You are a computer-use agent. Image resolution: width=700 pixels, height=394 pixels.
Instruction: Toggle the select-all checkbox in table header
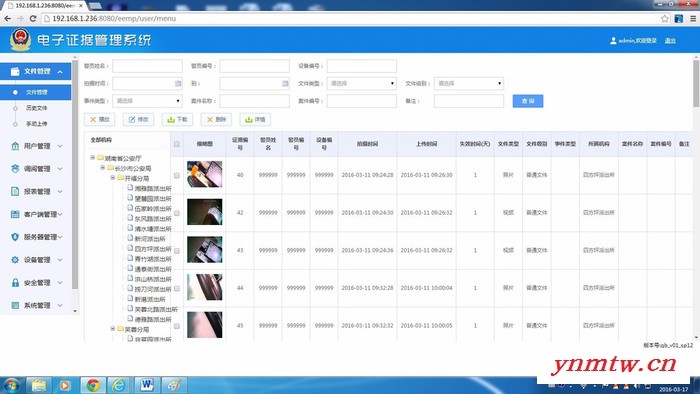click(177, 144)
